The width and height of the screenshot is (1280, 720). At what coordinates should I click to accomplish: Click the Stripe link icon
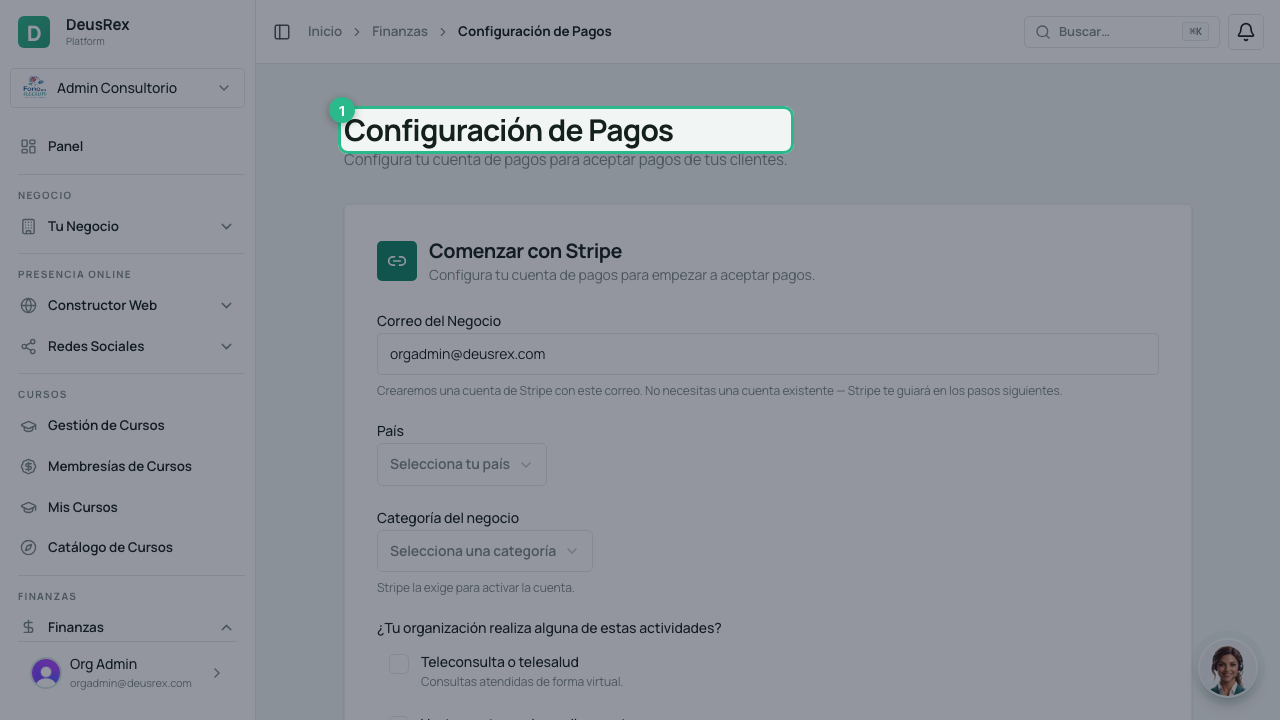pyautogui.click(x=397, y=261)
